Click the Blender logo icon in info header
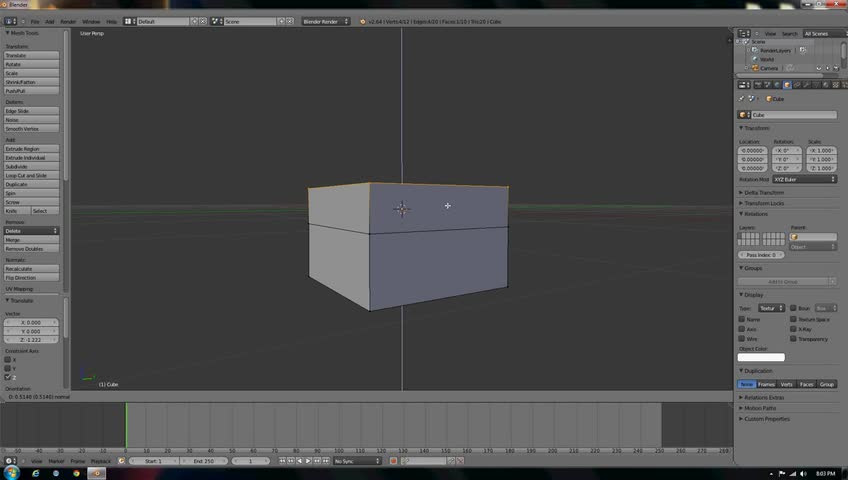This screenshot has width=848, height=480. tap(362, 22)
